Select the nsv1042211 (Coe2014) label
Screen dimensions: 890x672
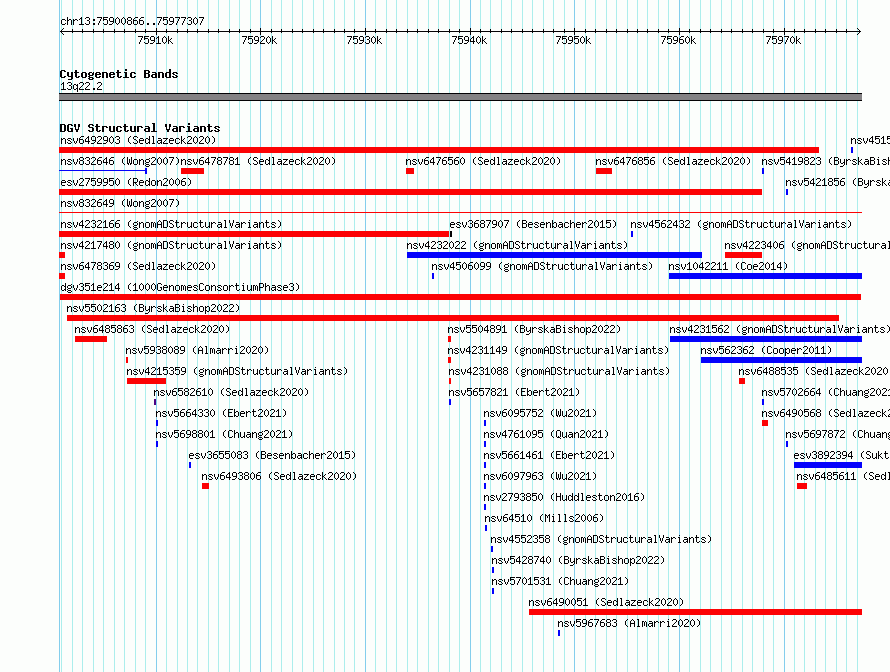point(728,266)
